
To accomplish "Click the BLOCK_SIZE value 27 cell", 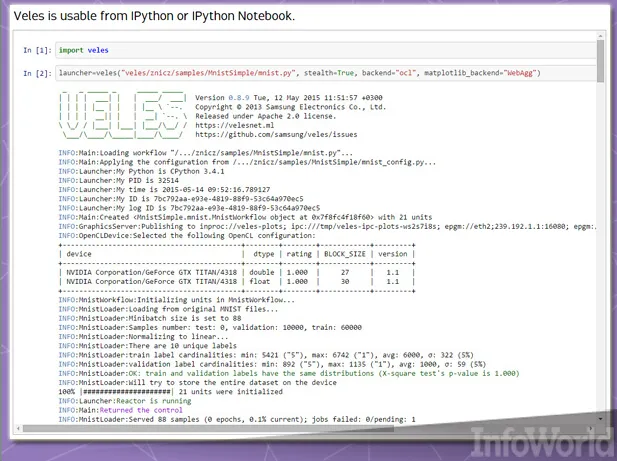I will pyautogui.click(x=345, y=272).
